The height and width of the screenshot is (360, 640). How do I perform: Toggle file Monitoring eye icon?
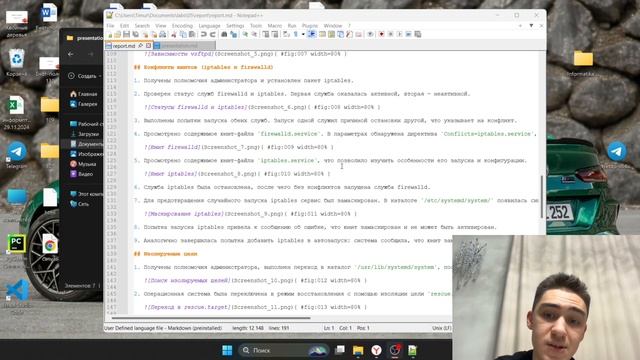click(370, 34)
